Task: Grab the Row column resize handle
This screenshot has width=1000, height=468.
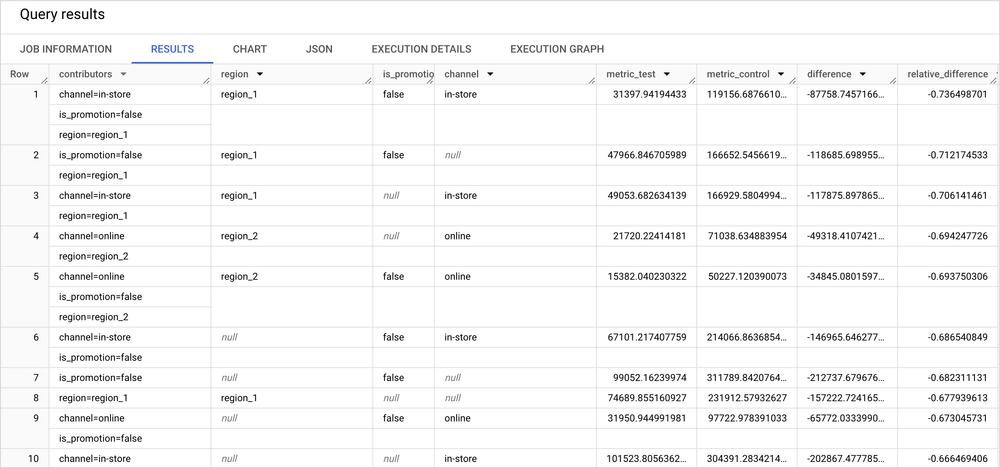Action: (x=44, y=80)
